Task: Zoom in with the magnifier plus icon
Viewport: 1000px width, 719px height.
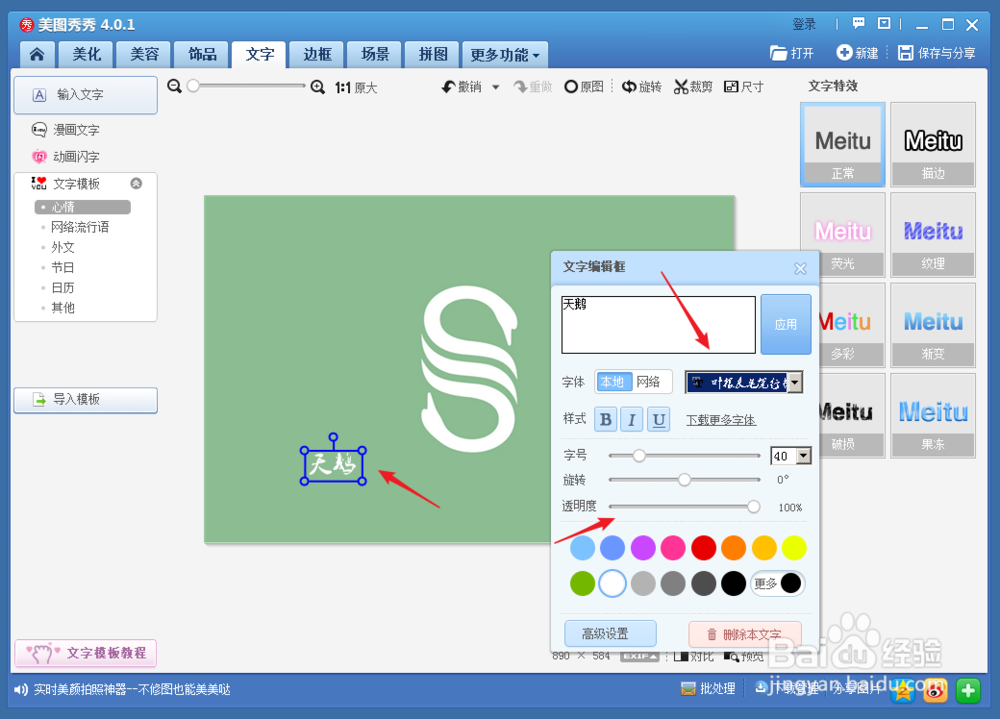Action: pos(318,87)
